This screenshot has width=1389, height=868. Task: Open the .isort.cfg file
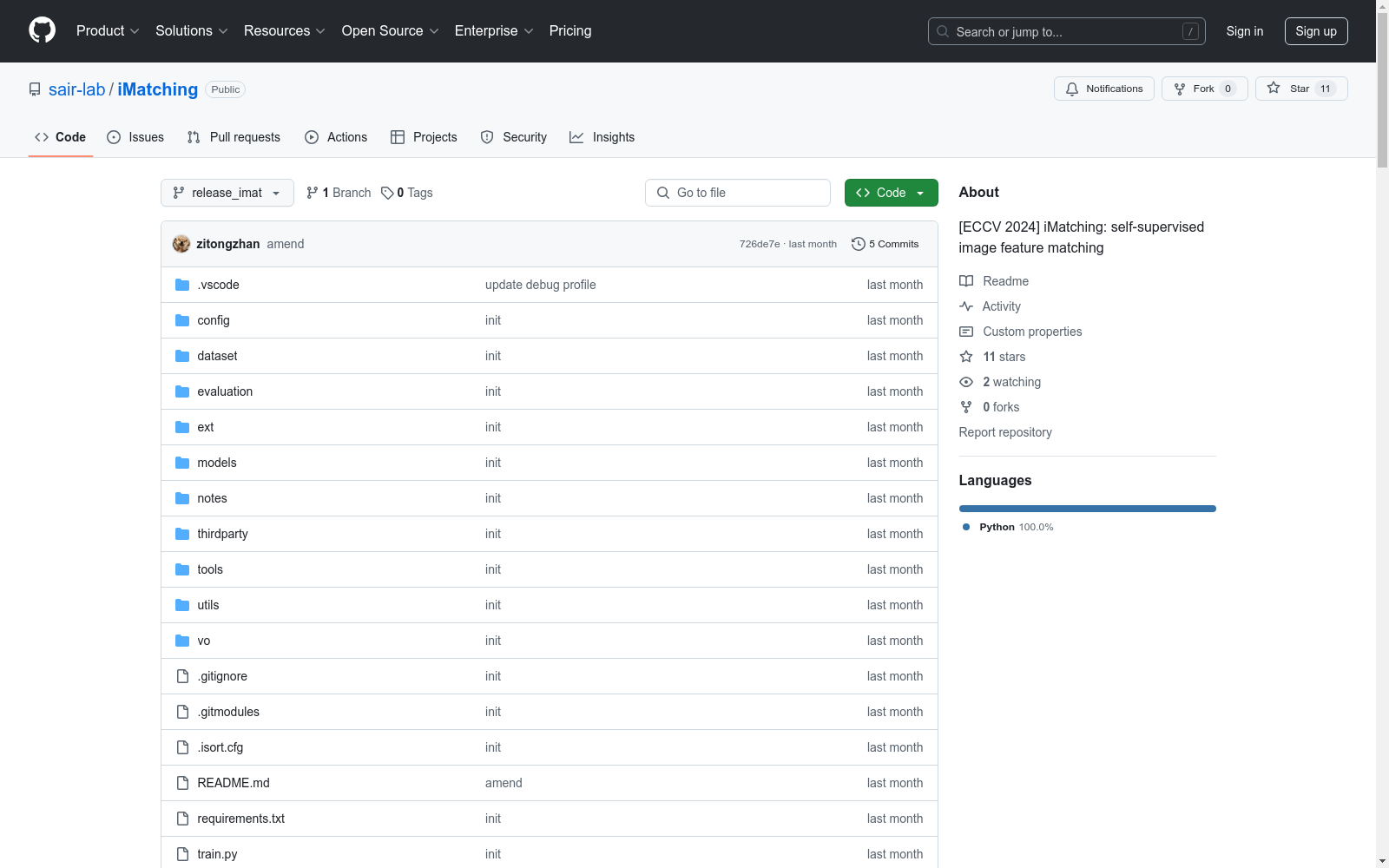pyautogui.click(x=221, y=747)
